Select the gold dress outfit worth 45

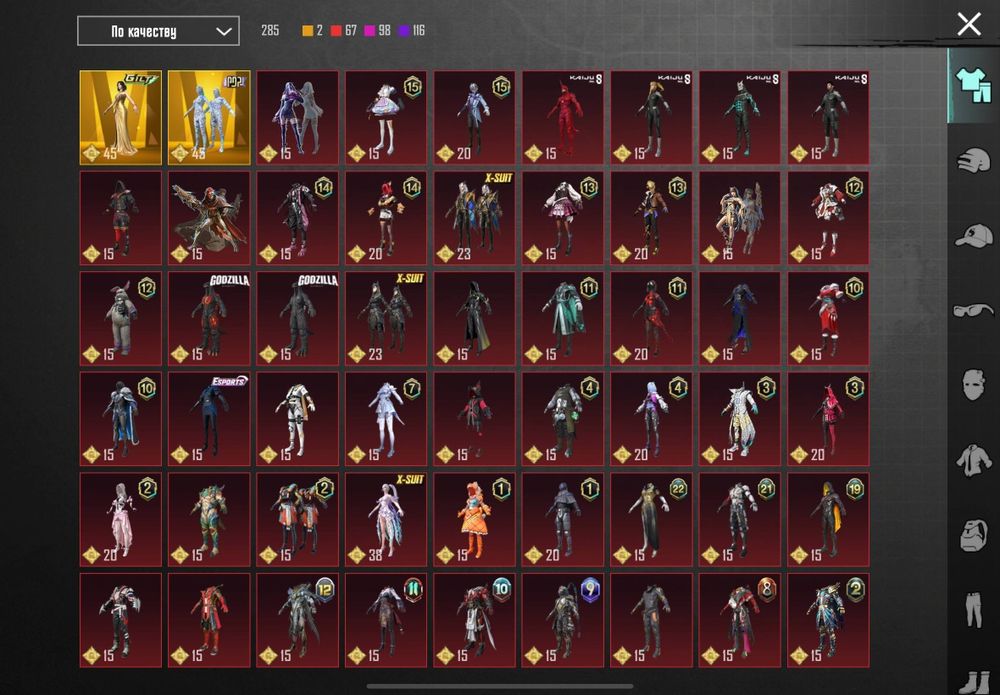click(121, 118)
